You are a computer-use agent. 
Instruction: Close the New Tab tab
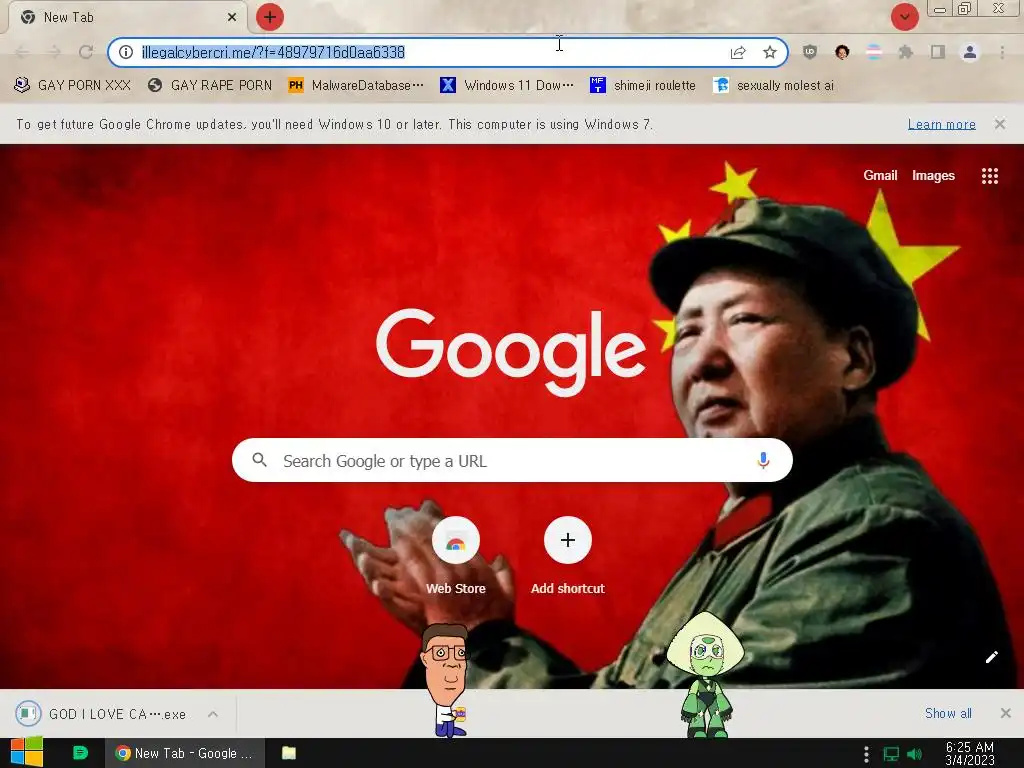(232, 17)
